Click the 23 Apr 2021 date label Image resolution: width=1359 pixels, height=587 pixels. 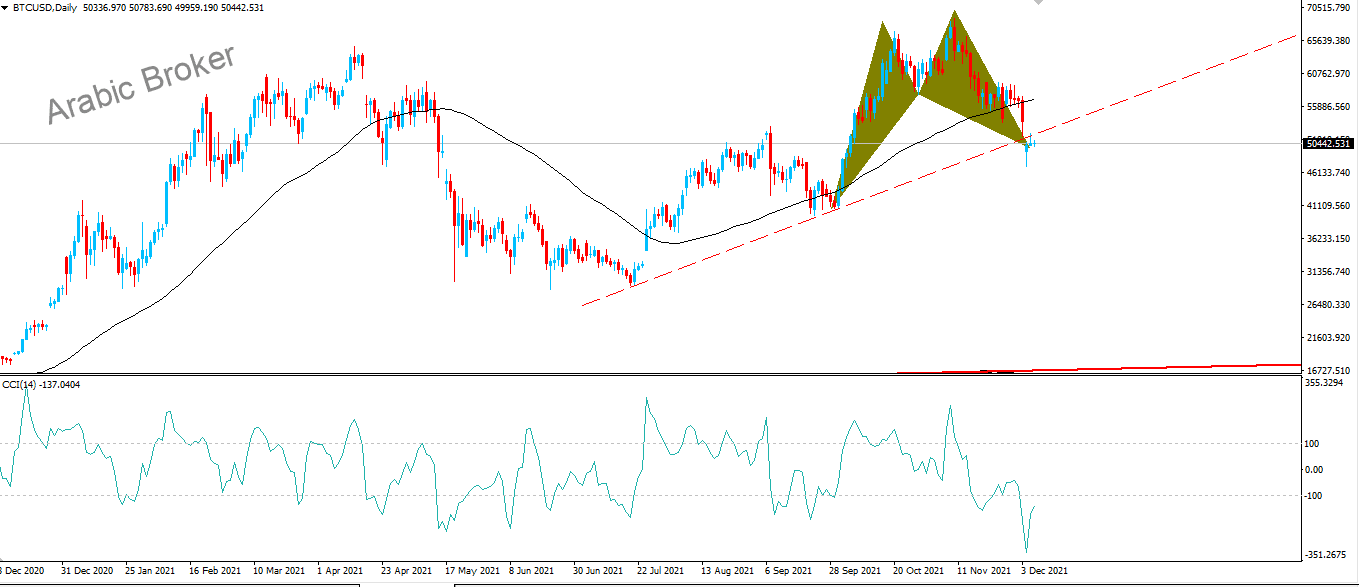[x=407, y=570]
